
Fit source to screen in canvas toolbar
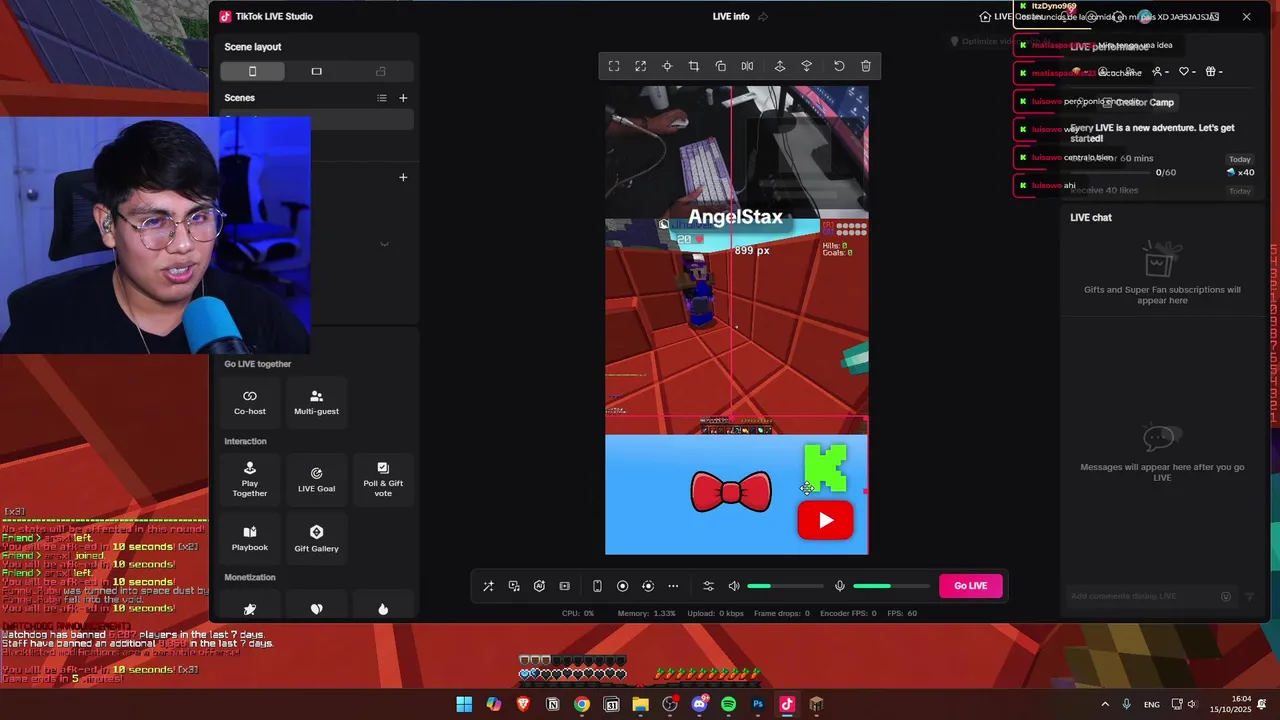click(614, 66)
